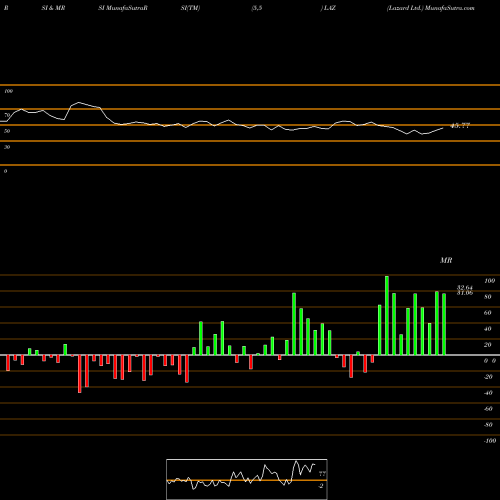500x500 pixels.
Task: Click the RSI current value '45.77'
Action: click(x=460, y=126)
